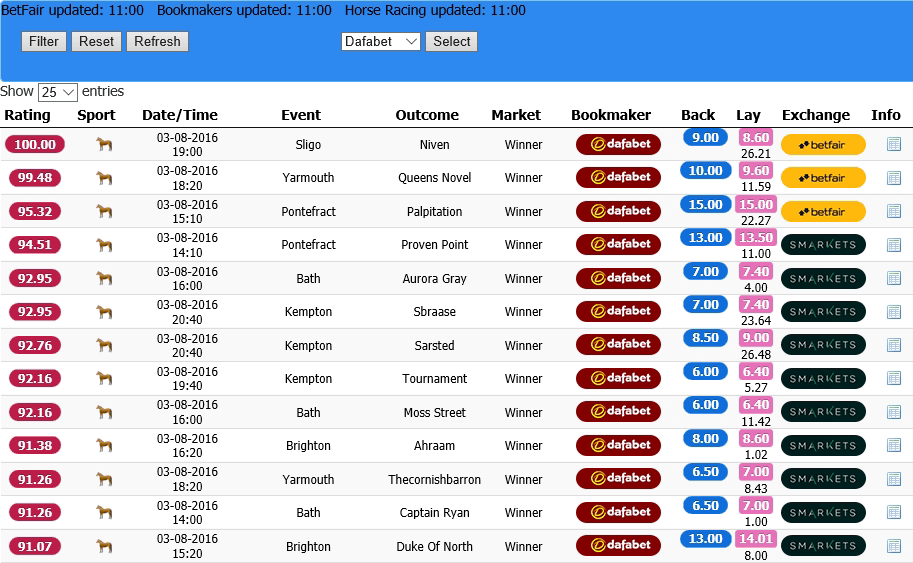Click dafabet logo in Niven row
The width and height of the screenshot is (913, 563).
tap(618, 144)
